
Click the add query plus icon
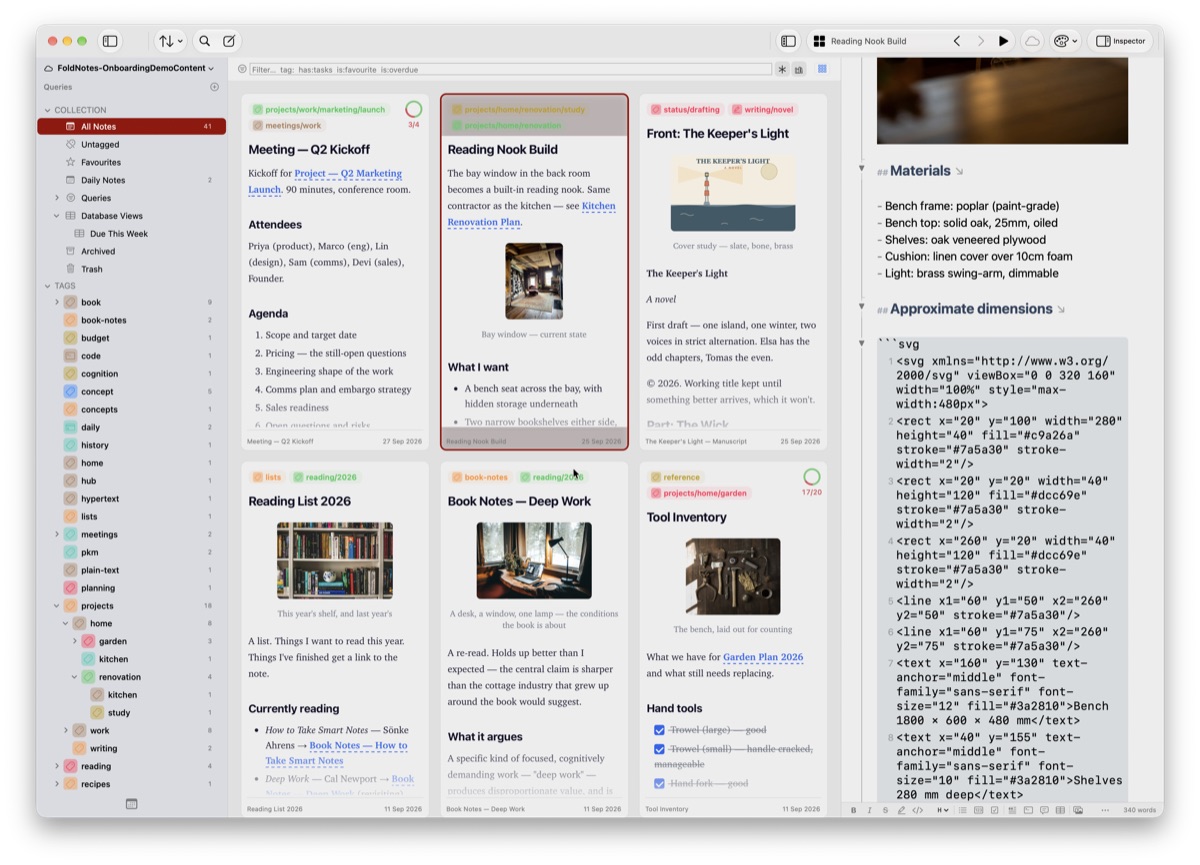214,87
